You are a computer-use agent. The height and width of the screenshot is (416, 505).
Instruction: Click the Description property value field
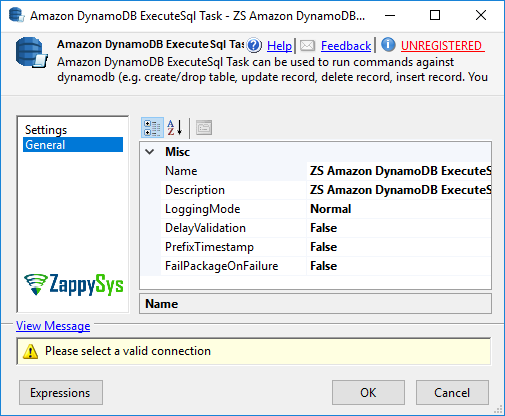[x=399, y=190]
